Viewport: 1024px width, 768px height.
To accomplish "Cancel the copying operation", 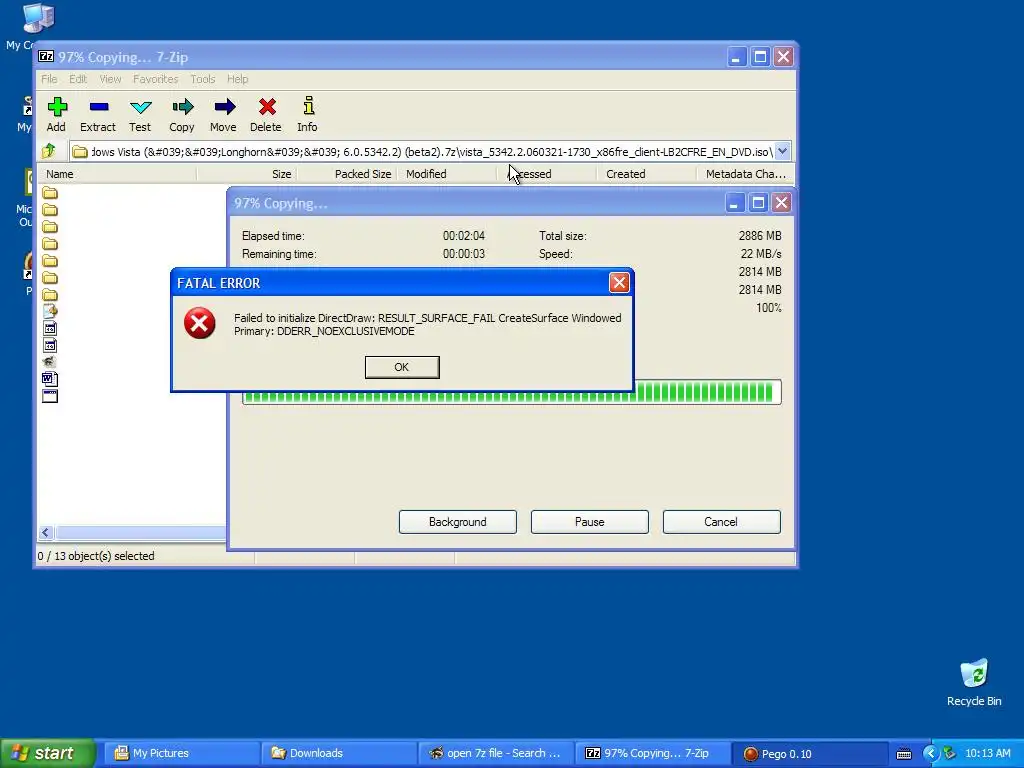I will pyautogui.click(x=721, y=522).
